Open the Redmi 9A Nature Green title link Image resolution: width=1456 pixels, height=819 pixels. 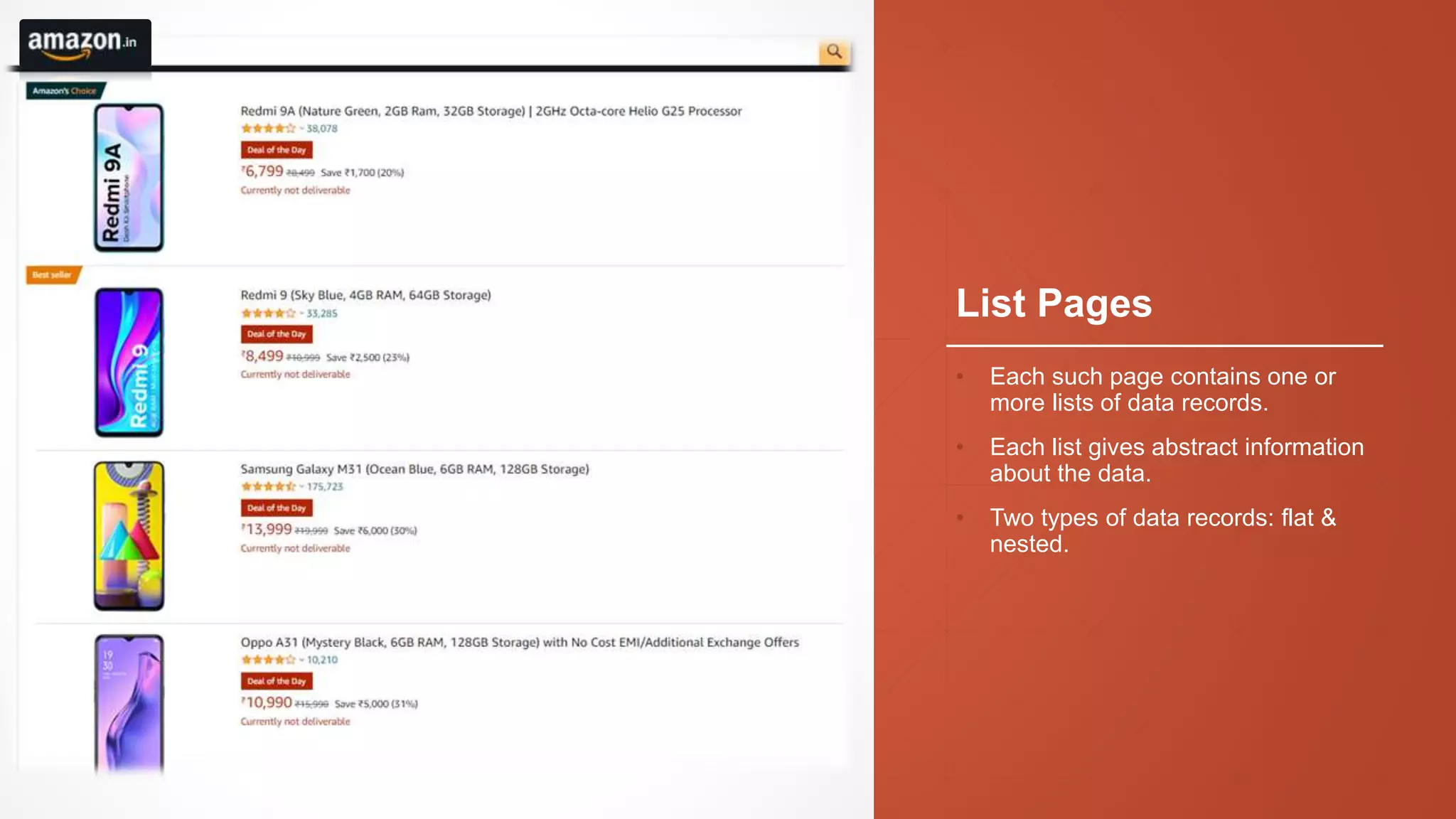click(x=491, y=111)
